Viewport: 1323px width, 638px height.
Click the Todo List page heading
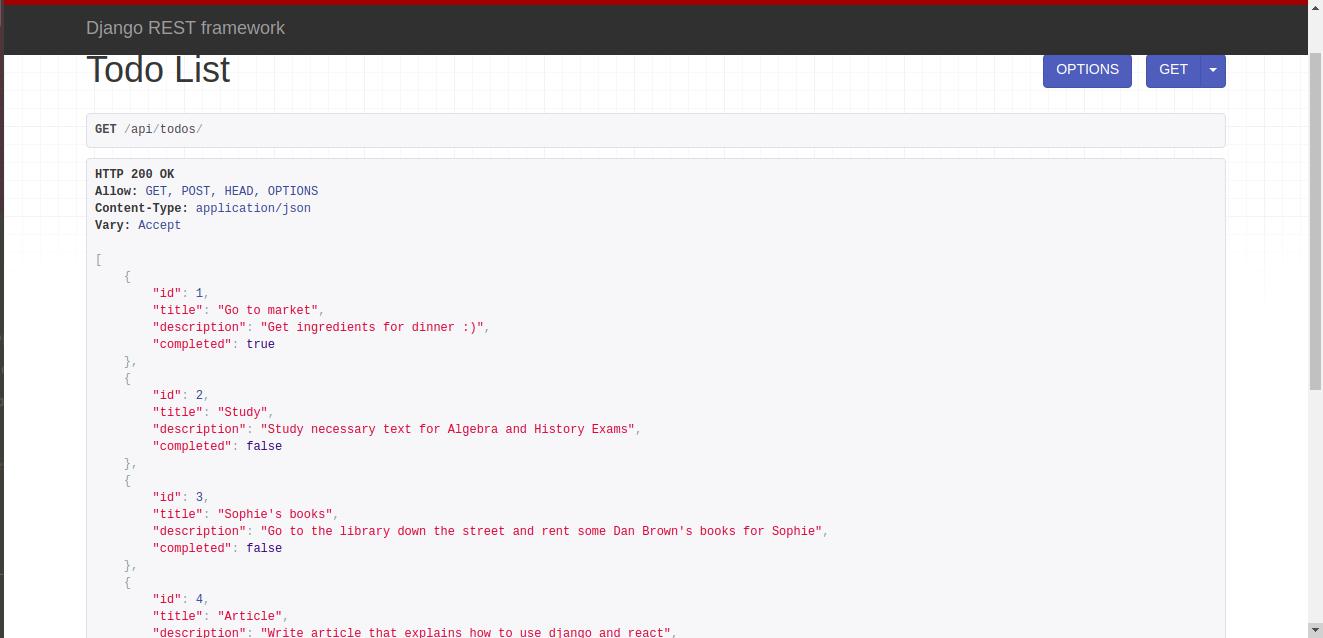tap(157, 69)
